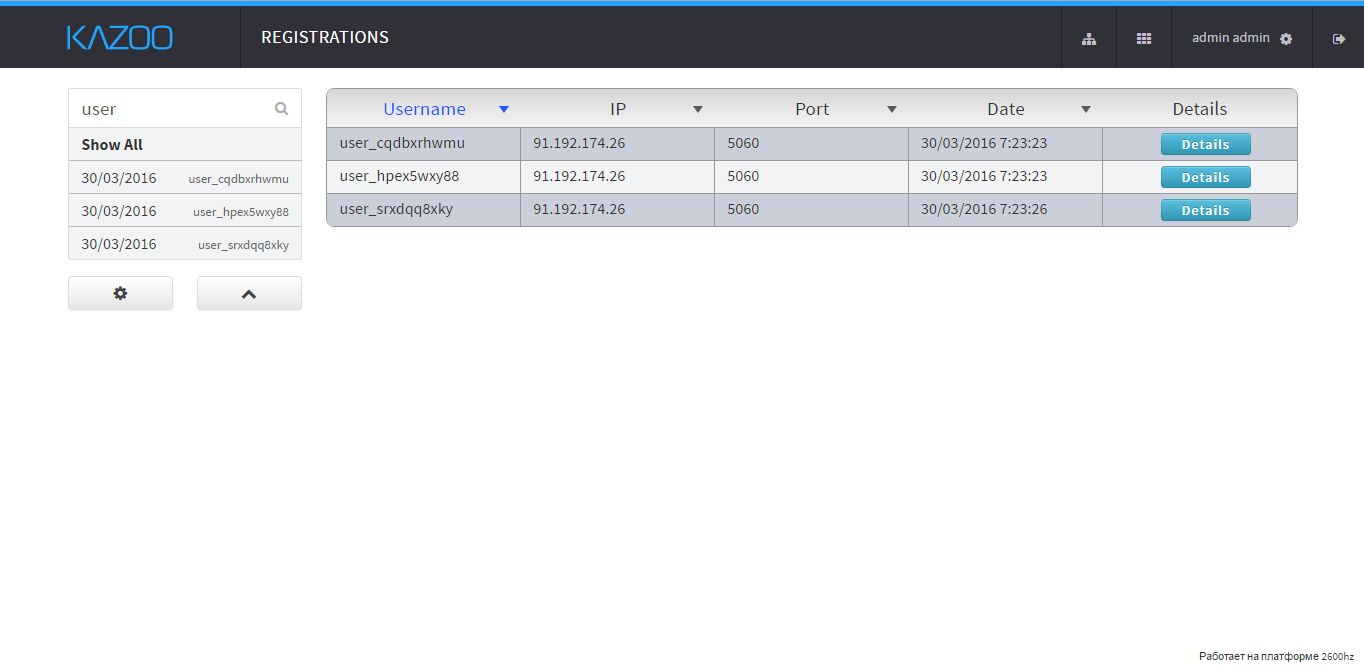
Task: Sort by Date column arrow
Action: [x=1086, y=110]
